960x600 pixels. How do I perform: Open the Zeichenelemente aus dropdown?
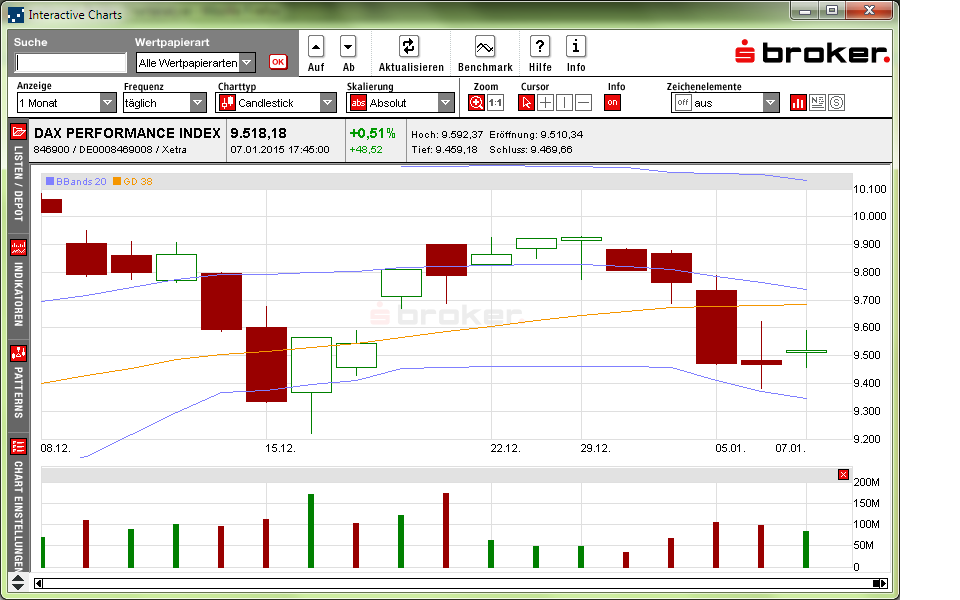point(725,103)
